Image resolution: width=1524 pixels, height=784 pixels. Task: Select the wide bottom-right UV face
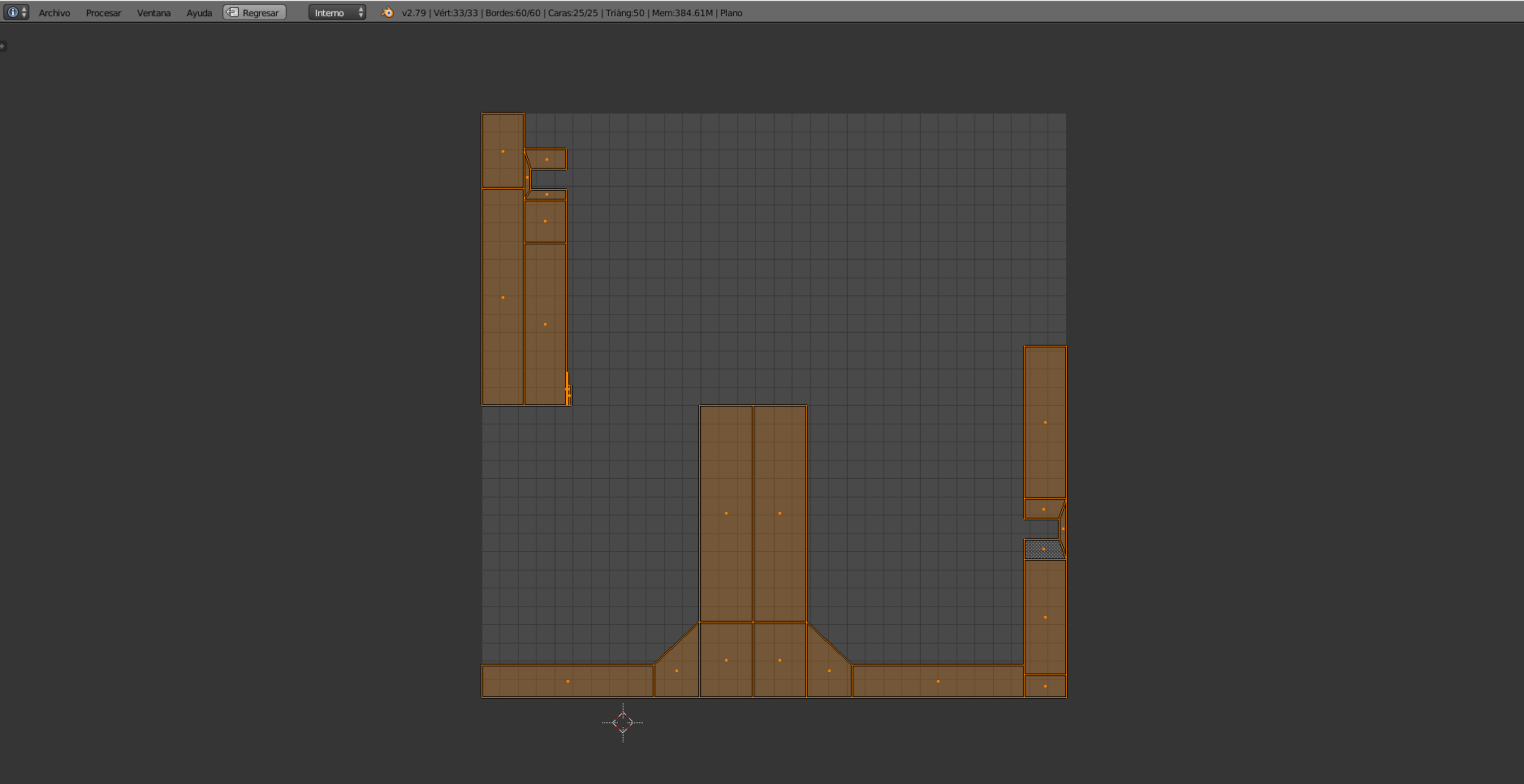point(938,681)
